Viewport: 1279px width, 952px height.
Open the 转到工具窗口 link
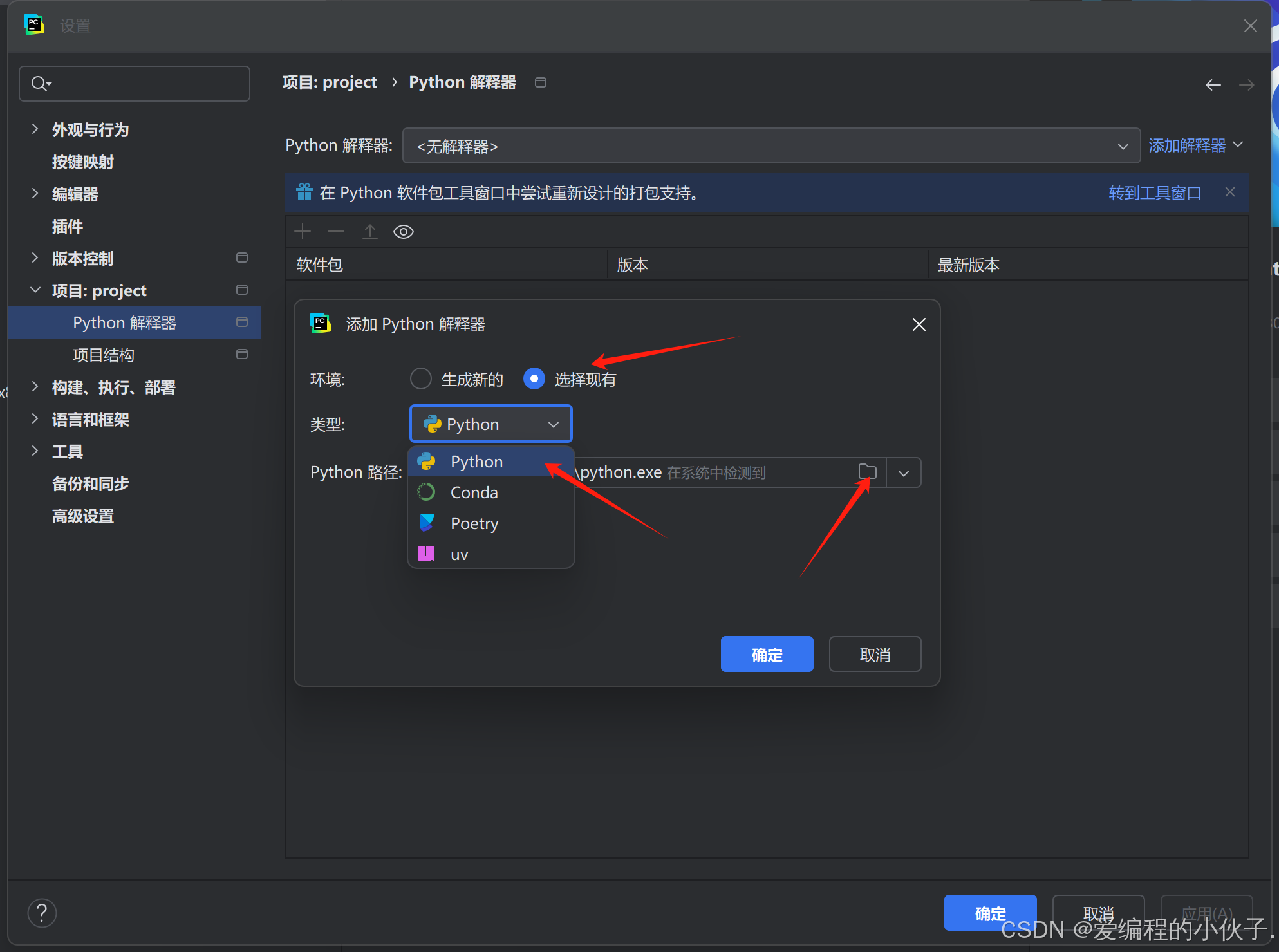pos(1154,193)
